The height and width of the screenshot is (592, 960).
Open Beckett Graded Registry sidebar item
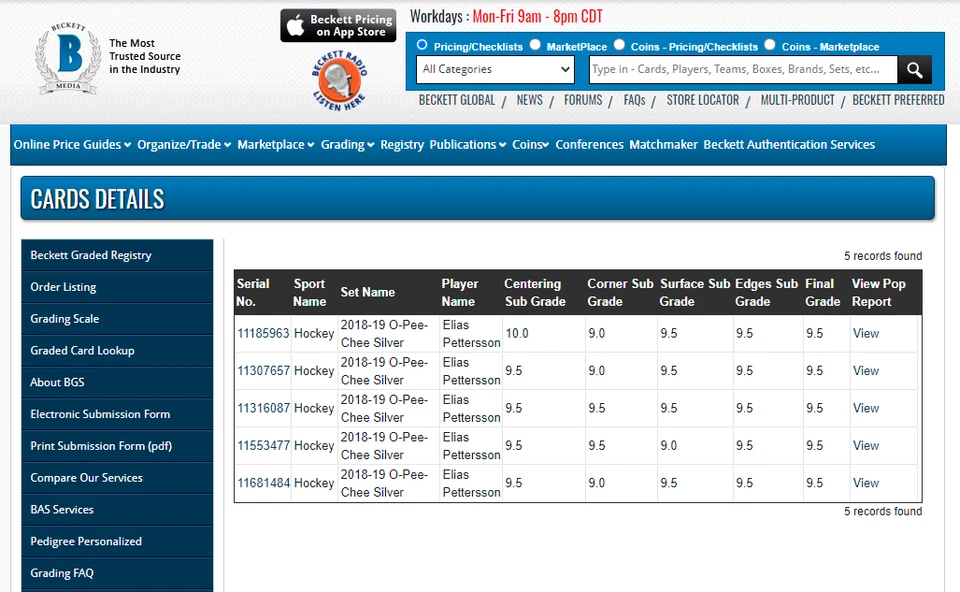tap(117, 255)
